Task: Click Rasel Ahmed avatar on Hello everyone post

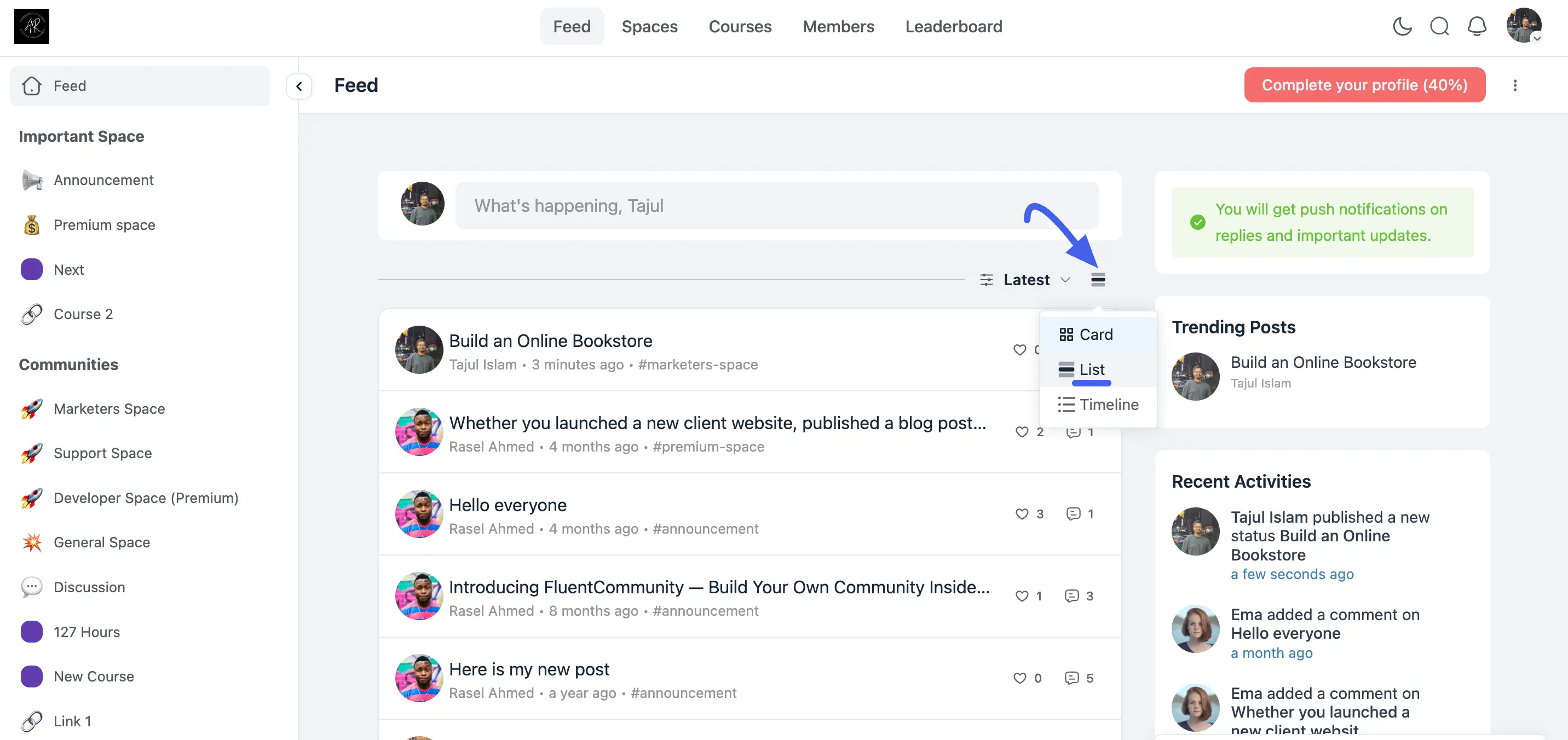Action: 419,513
